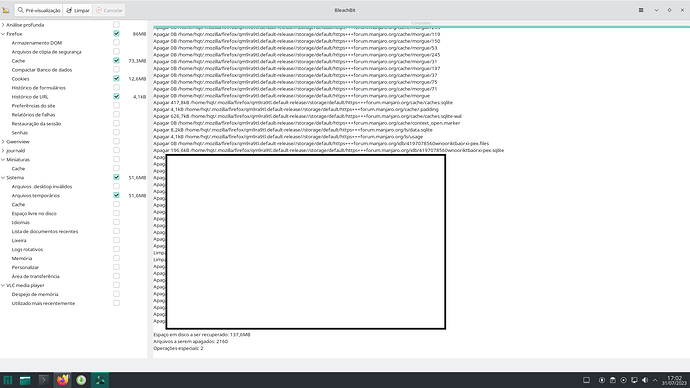Expand the Análise profunda category
The width and height of the screenshot is (690, 388).
click(x=3, y=25)
